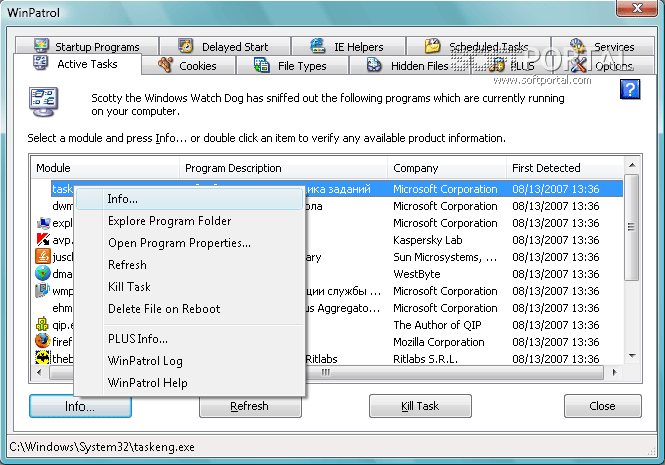Click the IE Helpers browser icon

coord(318,46)
